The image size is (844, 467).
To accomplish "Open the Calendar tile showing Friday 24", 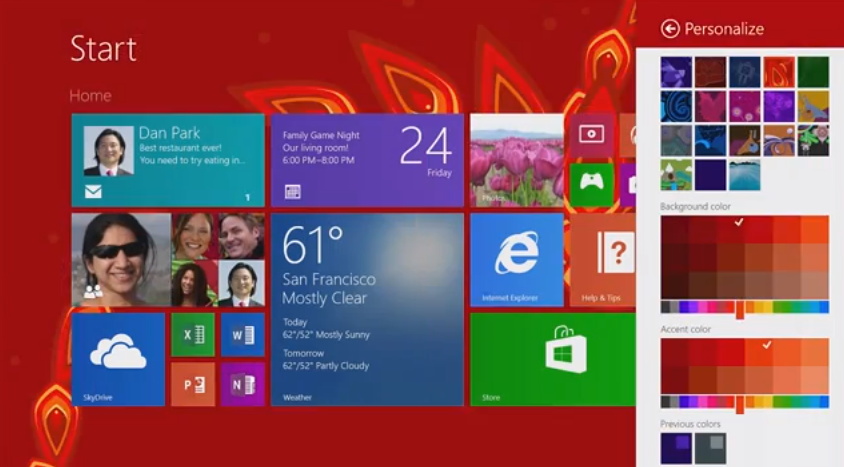I will tap(367, 160).
